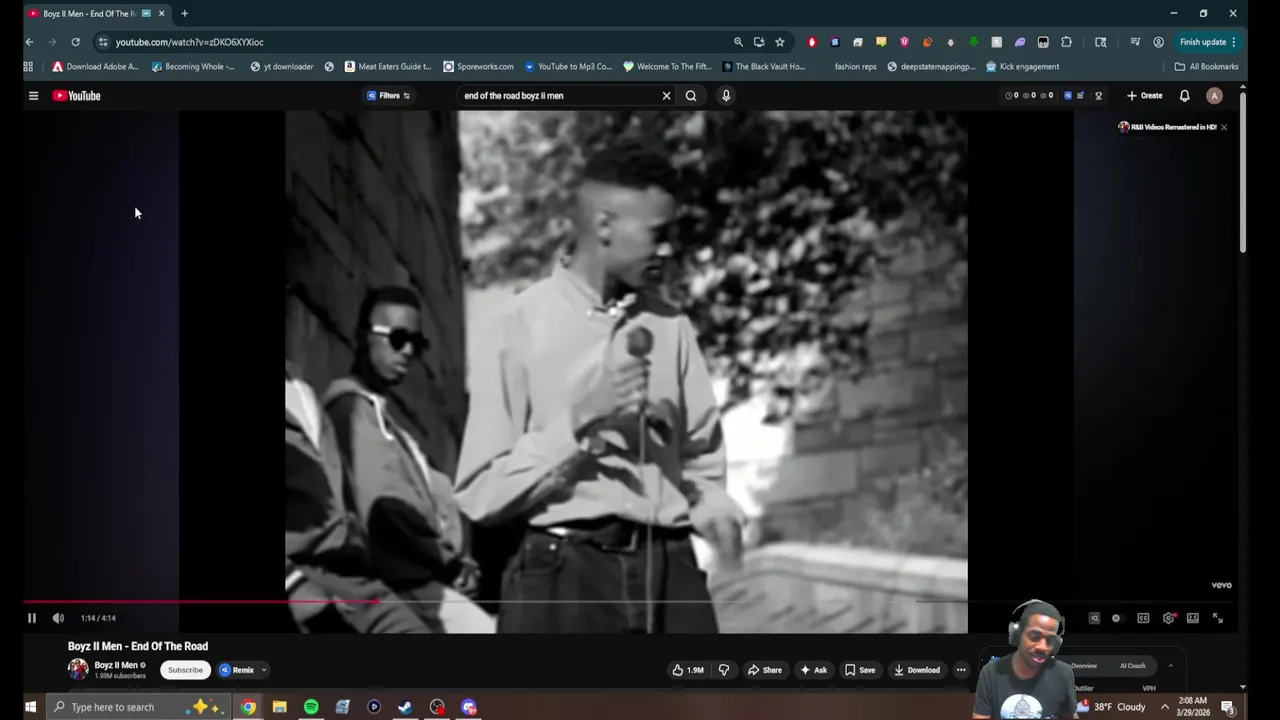
Task: Click the Ask button
Action: tap(814, 670)
